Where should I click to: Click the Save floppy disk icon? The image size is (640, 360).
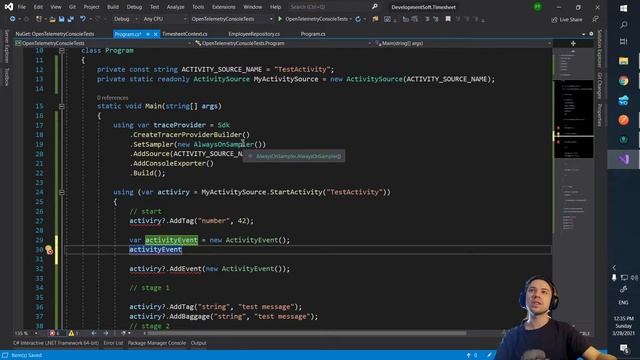click(x=62, y=19)
